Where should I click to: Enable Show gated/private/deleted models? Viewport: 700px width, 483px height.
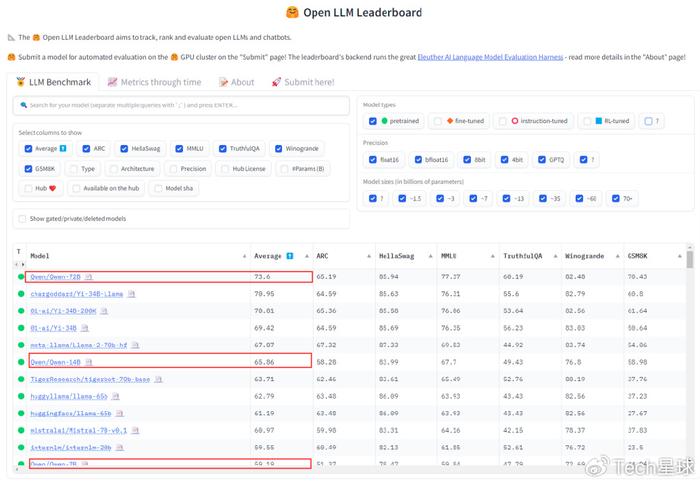tap(22, 219)
